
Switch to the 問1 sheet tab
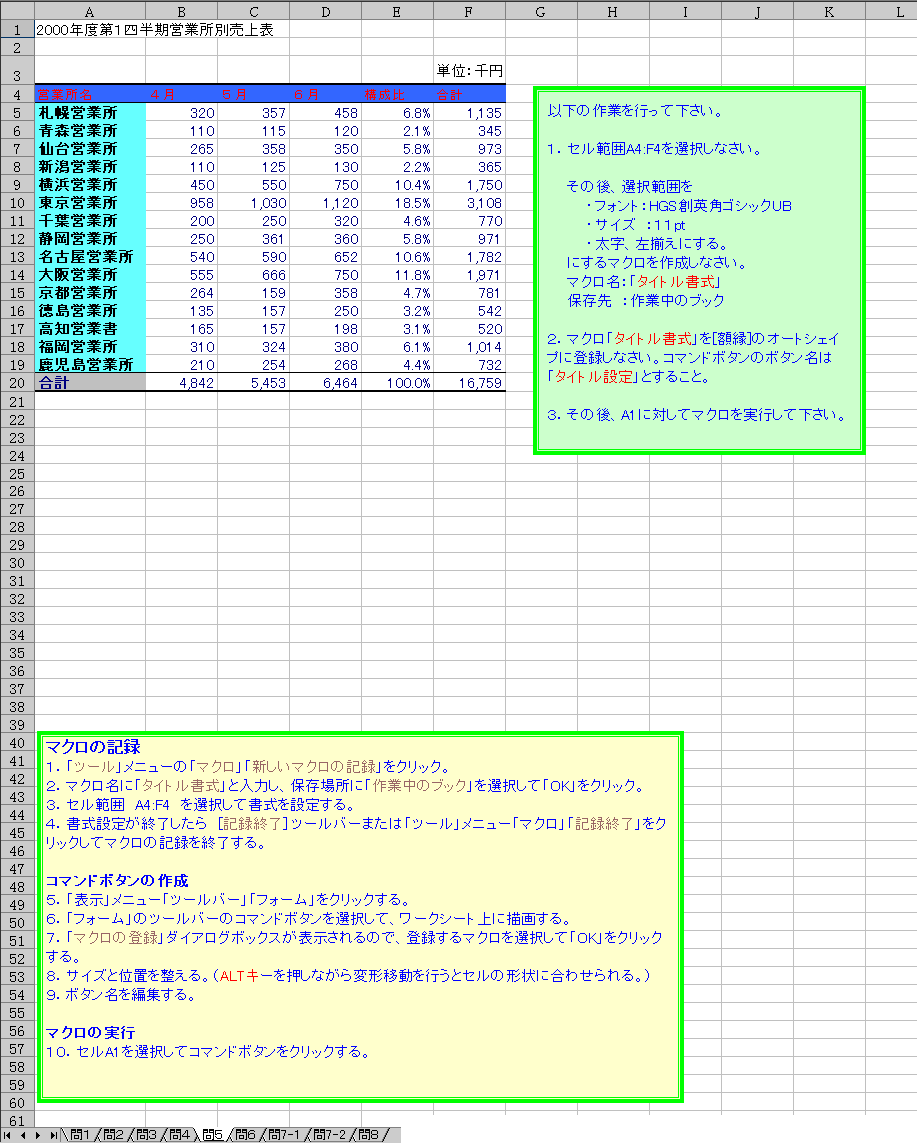click(x=80, y=1135)
